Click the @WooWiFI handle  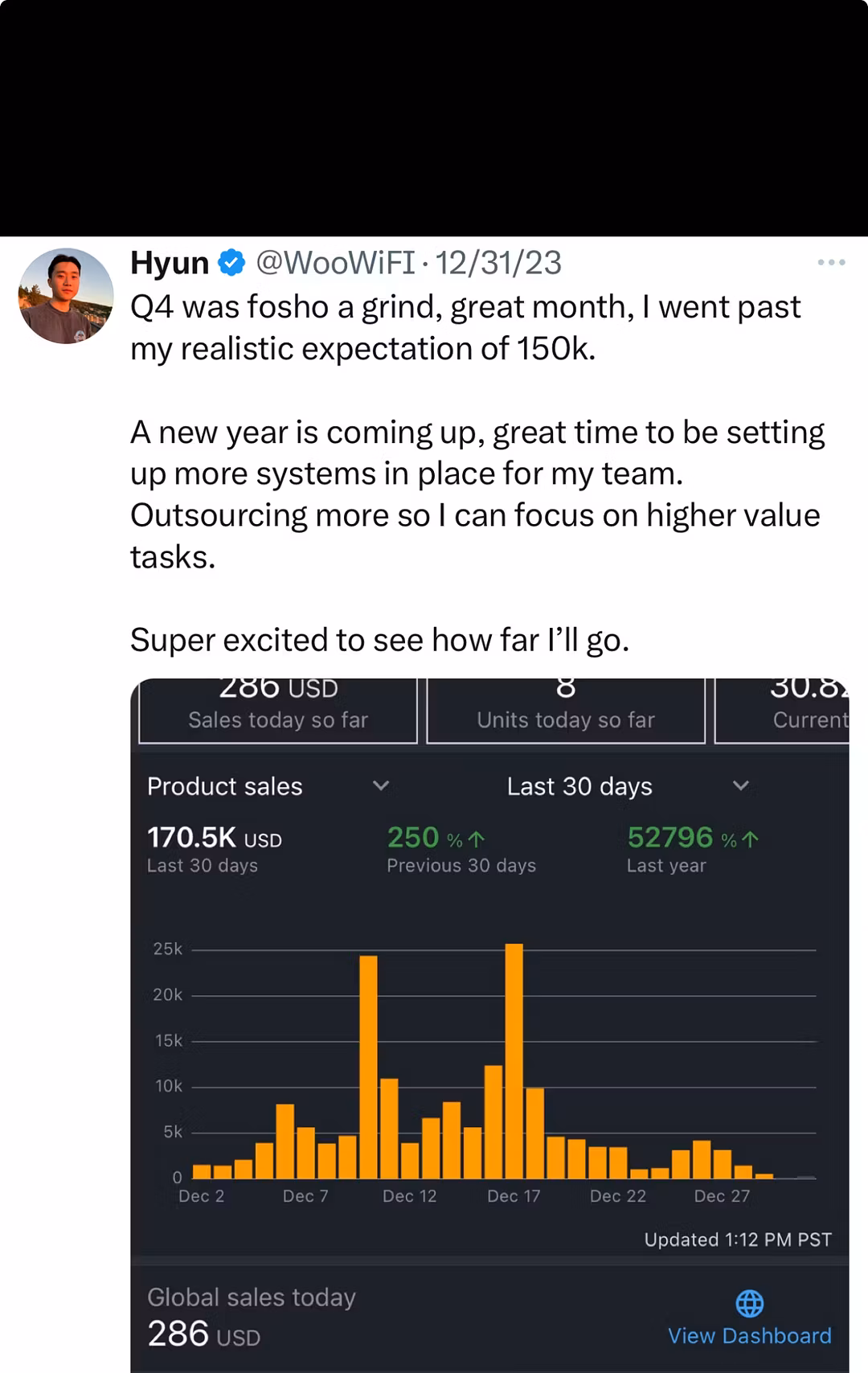click(x=335, y=263)
